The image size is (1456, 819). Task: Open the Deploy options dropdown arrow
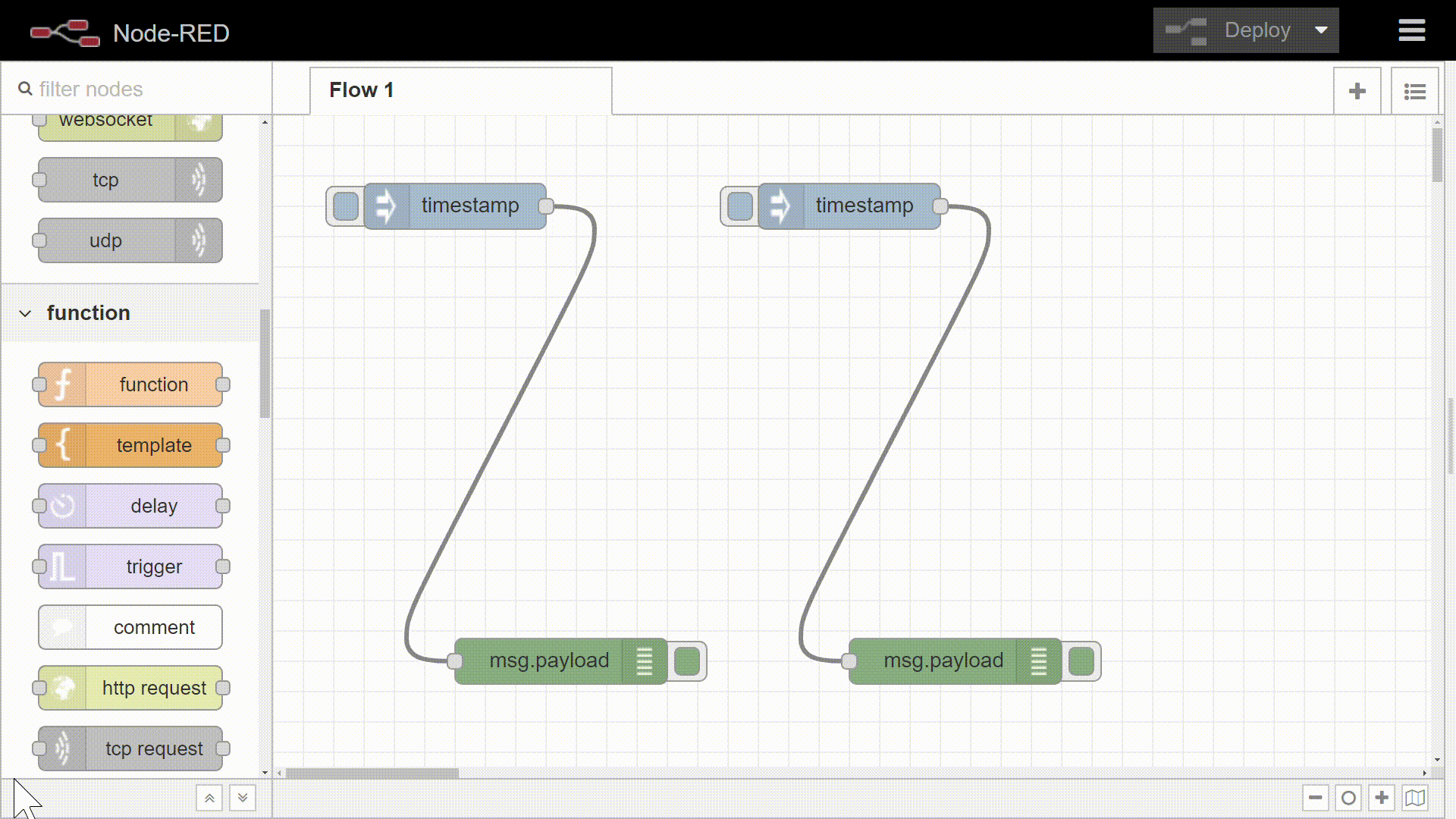[x=1321, y=30]
